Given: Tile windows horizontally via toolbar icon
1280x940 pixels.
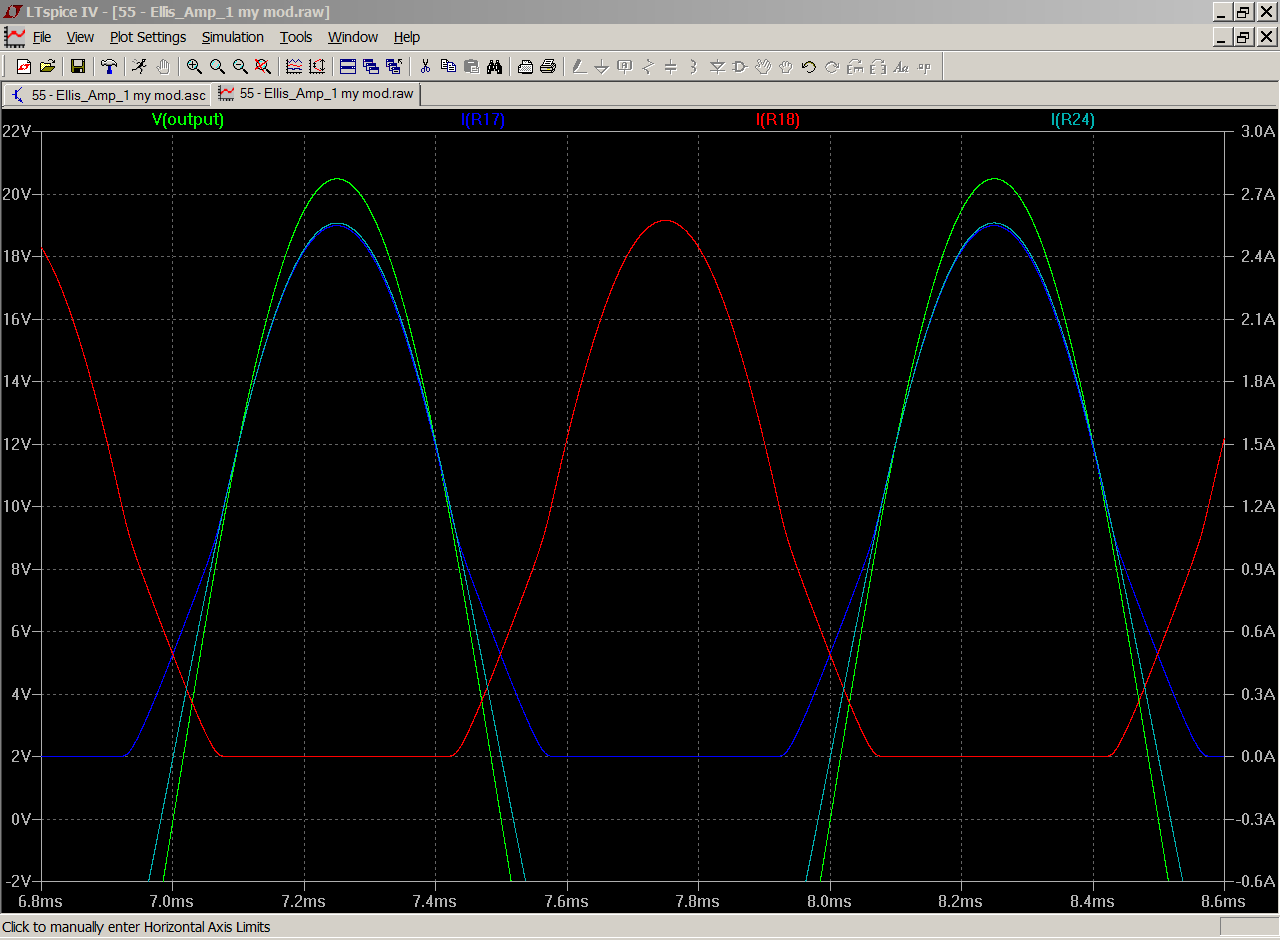Looking at the screenshot, I should [x=348, y=66].
